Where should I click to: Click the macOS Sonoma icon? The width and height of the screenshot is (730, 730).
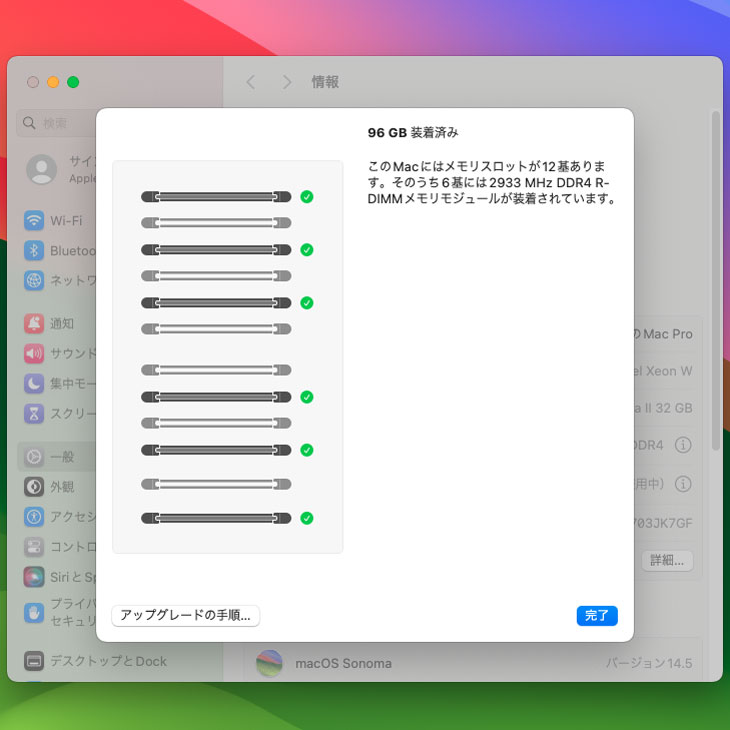click(x=269, y=663)
